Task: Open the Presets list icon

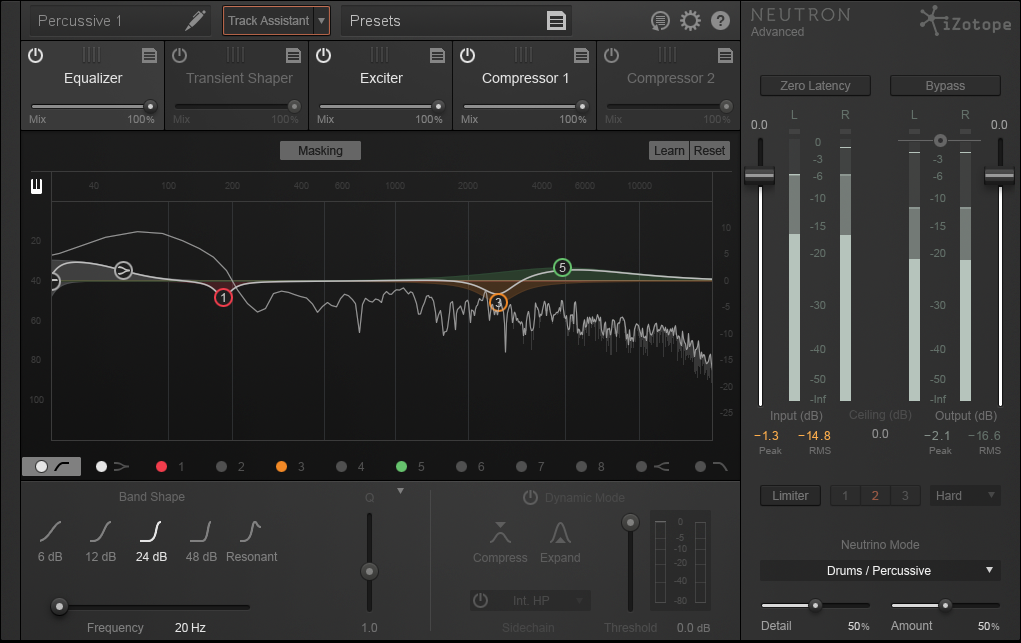Action: (556, 21)
